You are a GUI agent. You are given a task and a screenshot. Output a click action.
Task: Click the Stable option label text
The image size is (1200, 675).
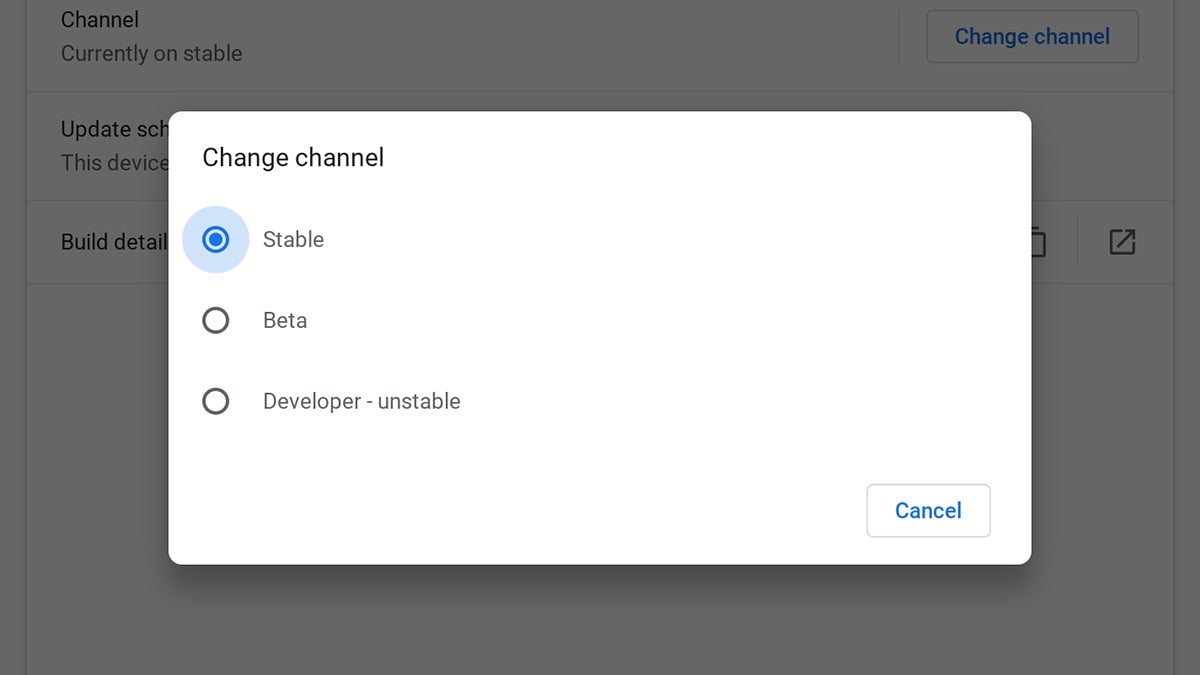292,239
